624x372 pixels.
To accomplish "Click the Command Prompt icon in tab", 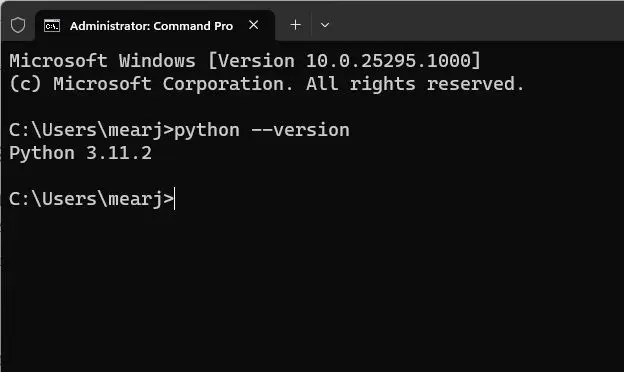I will 52,26.
